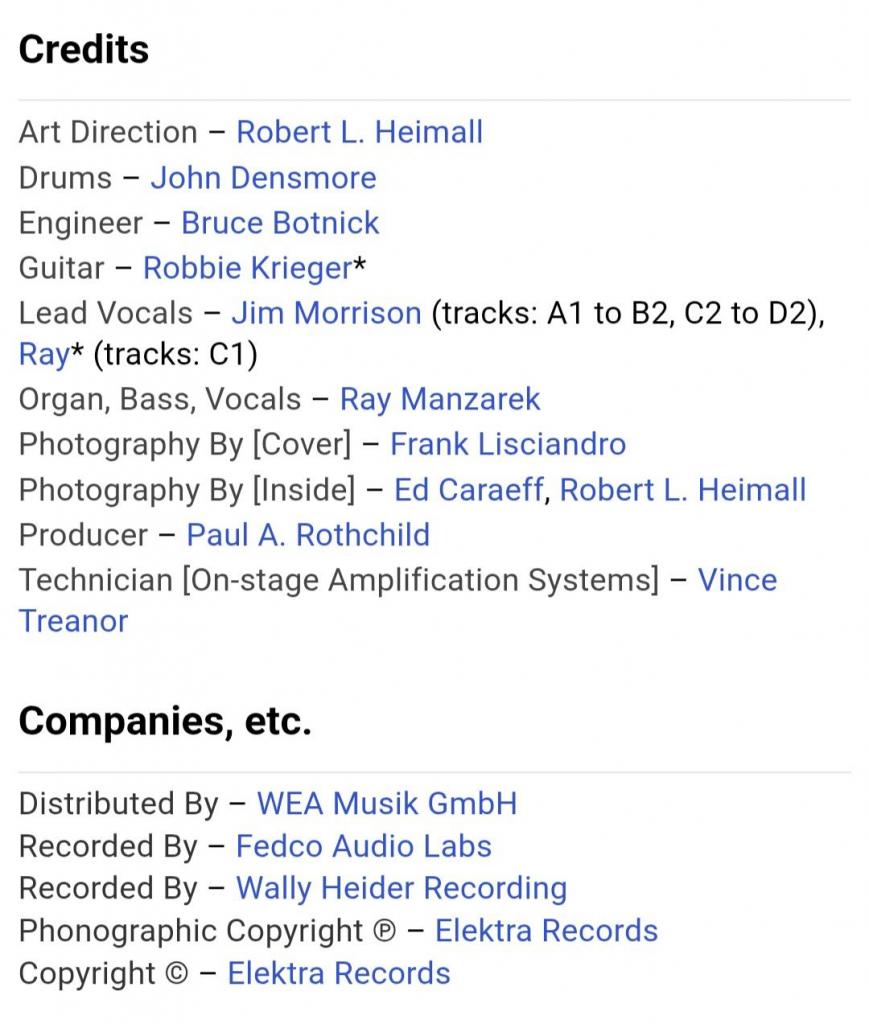Open the Jim Morrison lead vocals link
The width and height of the screenshot is (869, 1024).
point(326,313)
